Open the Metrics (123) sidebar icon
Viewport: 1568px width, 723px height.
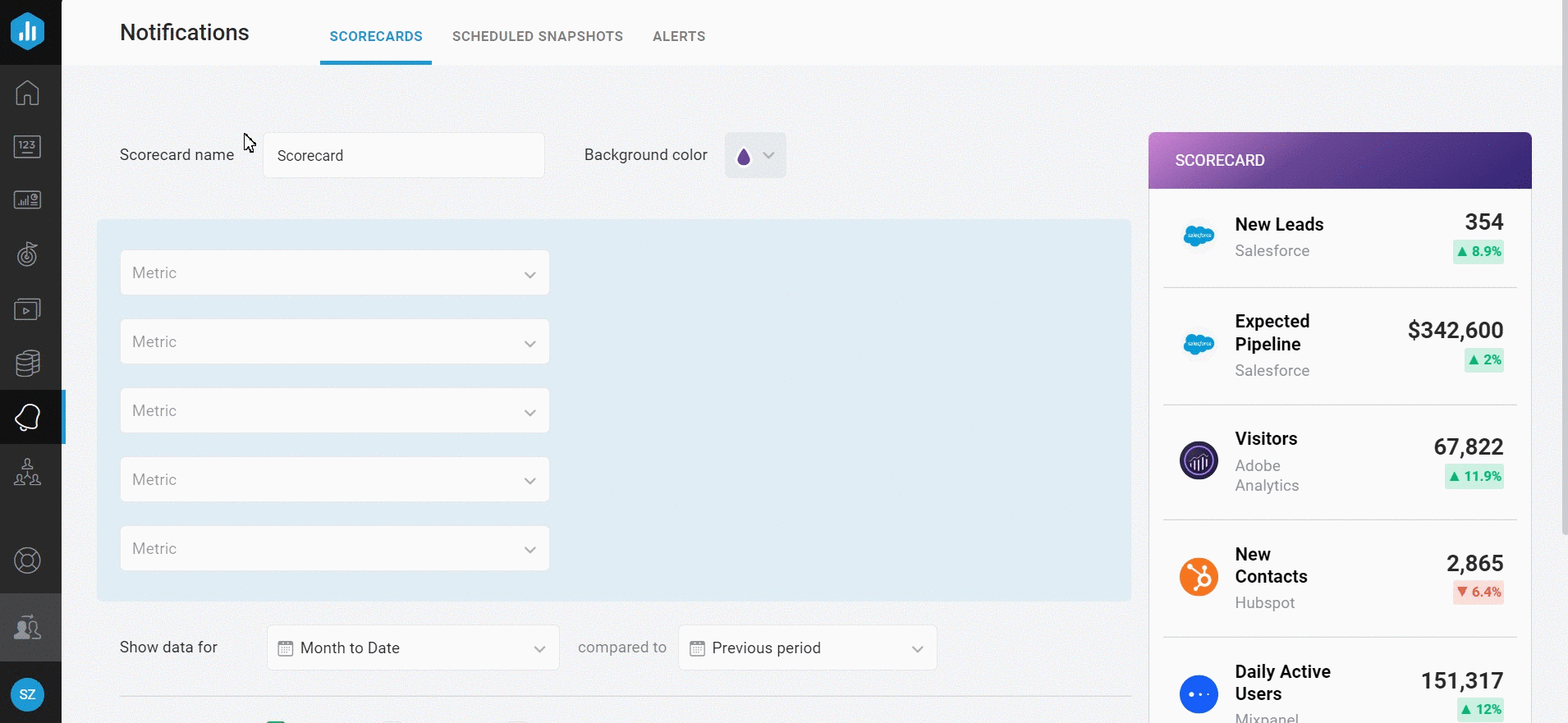[x=27, y=147]
